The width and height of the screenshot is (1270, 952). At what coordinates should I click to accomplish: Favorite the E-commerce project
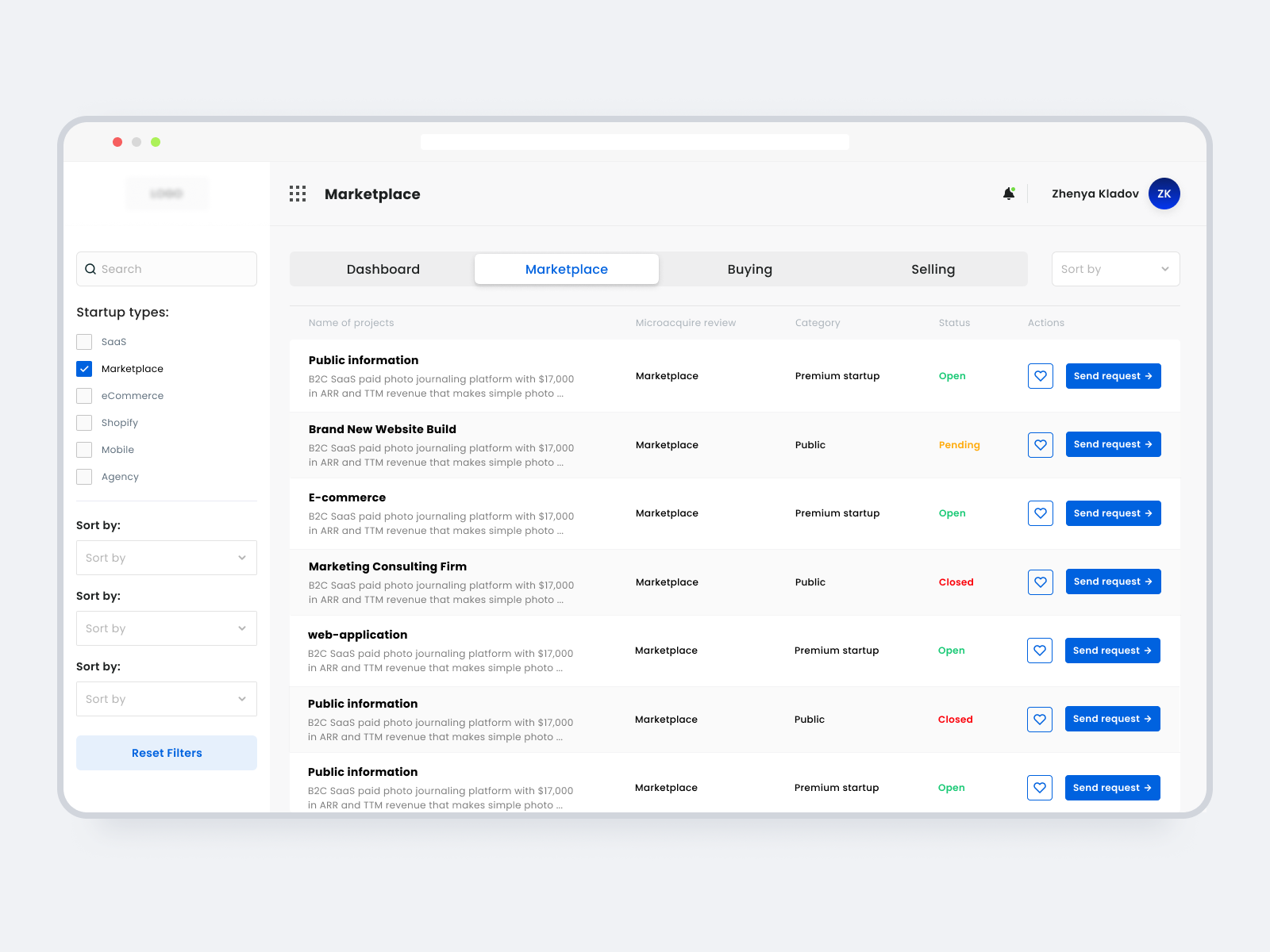point(1041,513)
